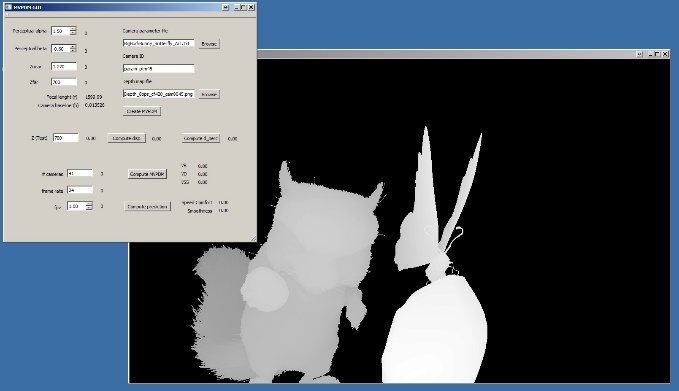This screenshot has width=679, height=391.
Task: Click the Compute disp button
Action: pyautogui.click(x=126, y=138)
